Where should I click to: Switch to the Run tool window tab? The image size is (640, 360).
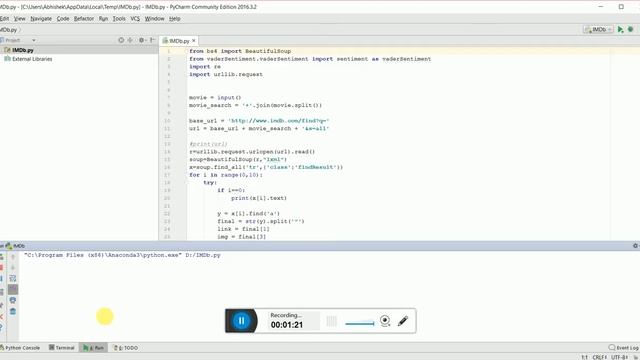pyautogui.click(x=93, y=348)
